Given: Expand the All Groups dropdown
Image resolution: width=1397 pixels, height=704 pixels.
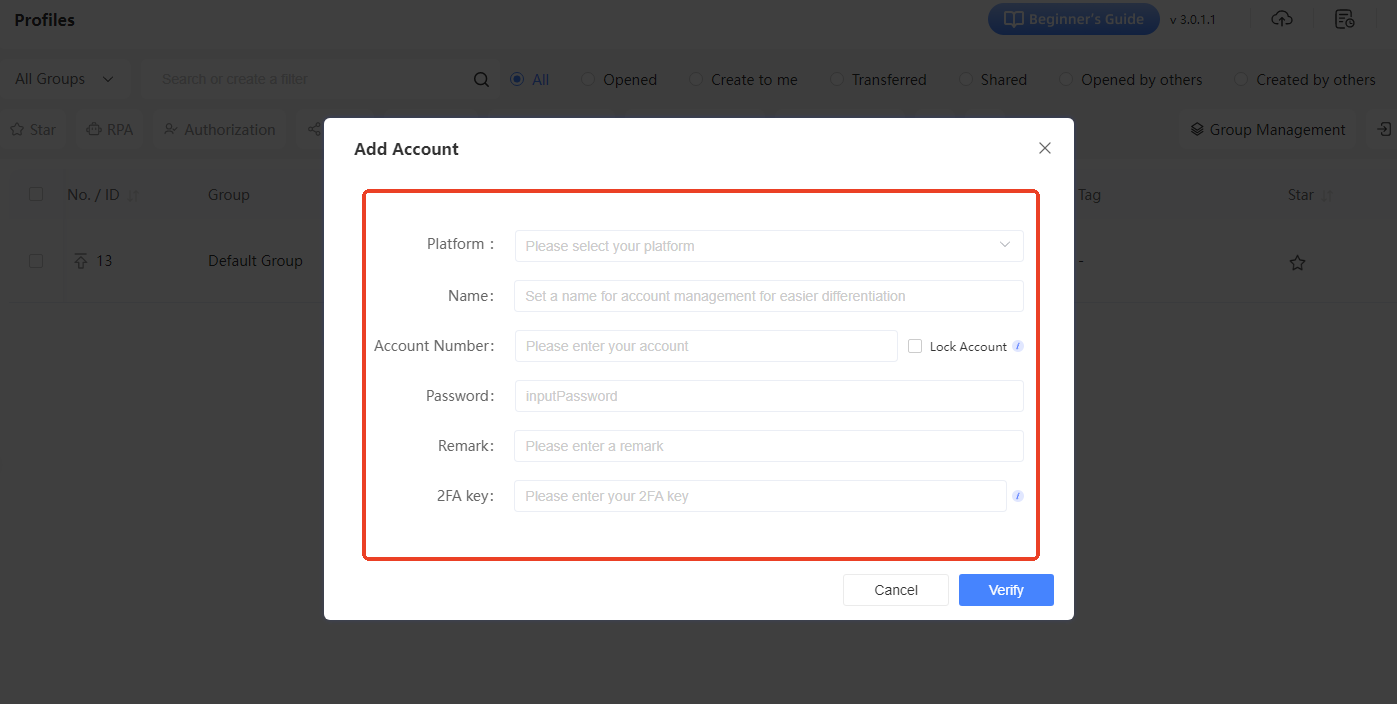Looking at the screenshot, I should coord(64,79).
